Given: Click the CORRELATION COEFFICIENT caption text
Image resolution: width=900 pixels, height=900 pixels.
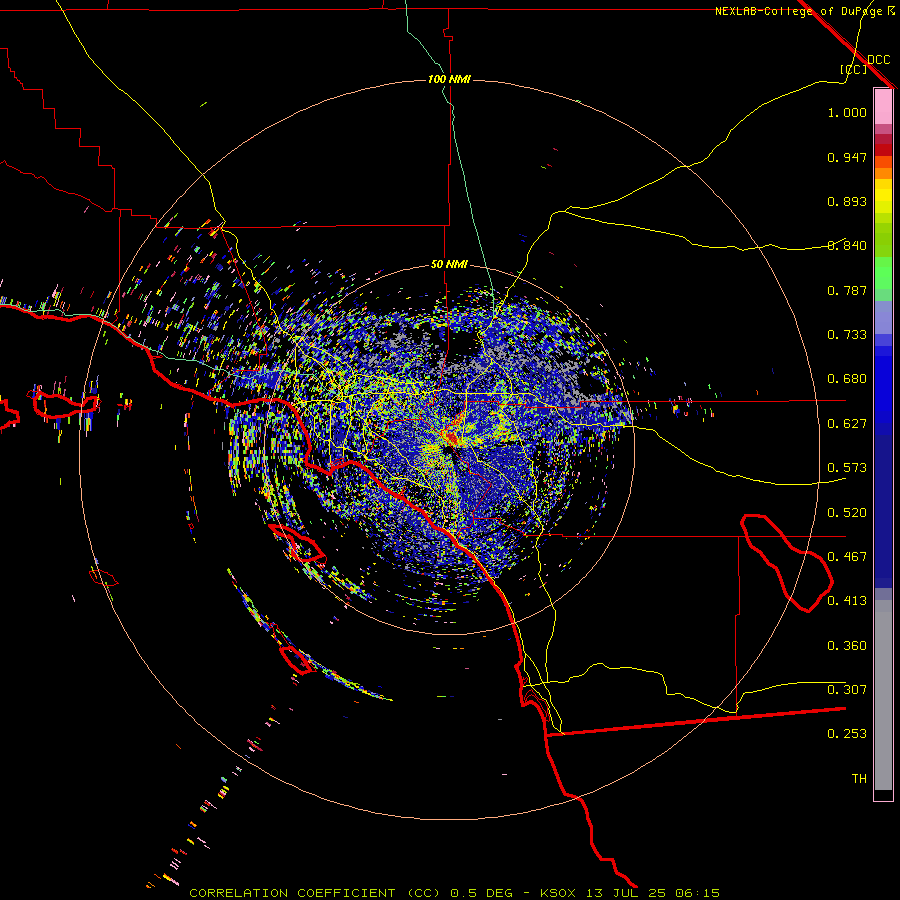Looking at the screenshot, I should [292, 893].
